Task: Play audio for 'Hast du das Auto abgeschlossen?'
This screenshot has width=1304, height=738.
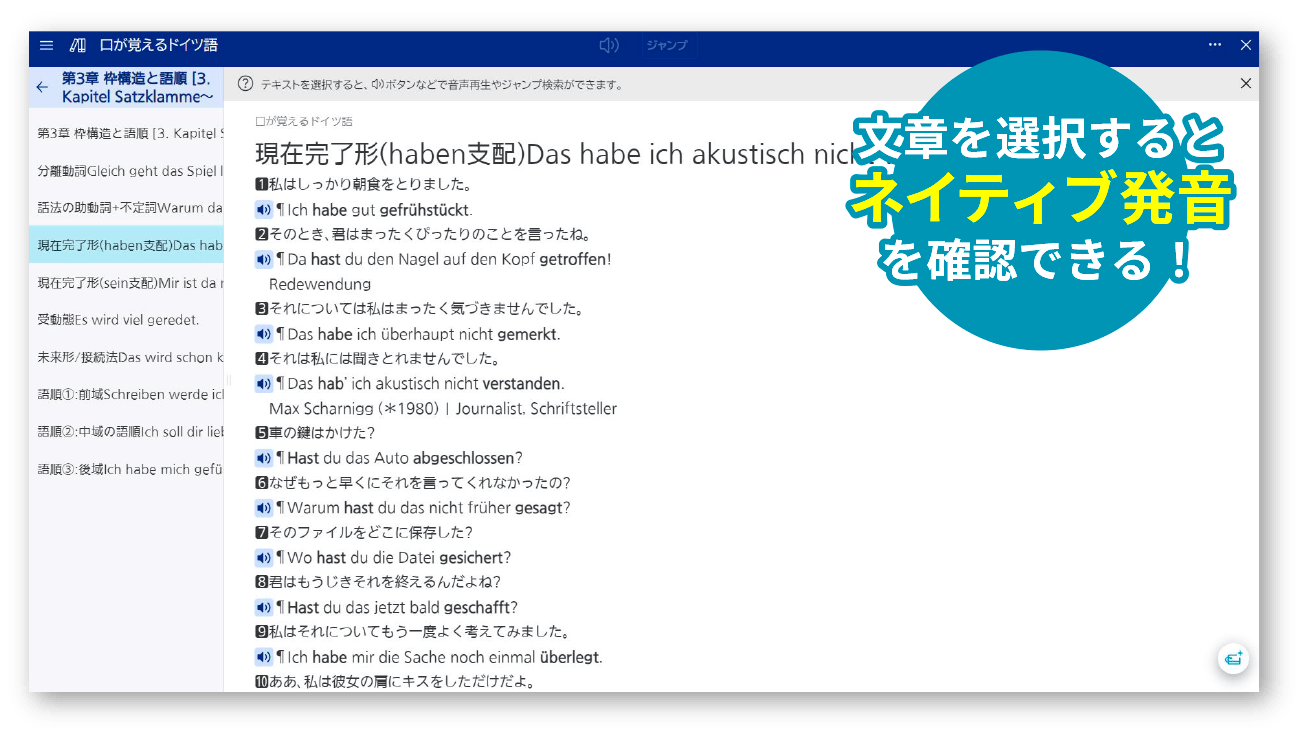Action: click(x=263, y=457)
